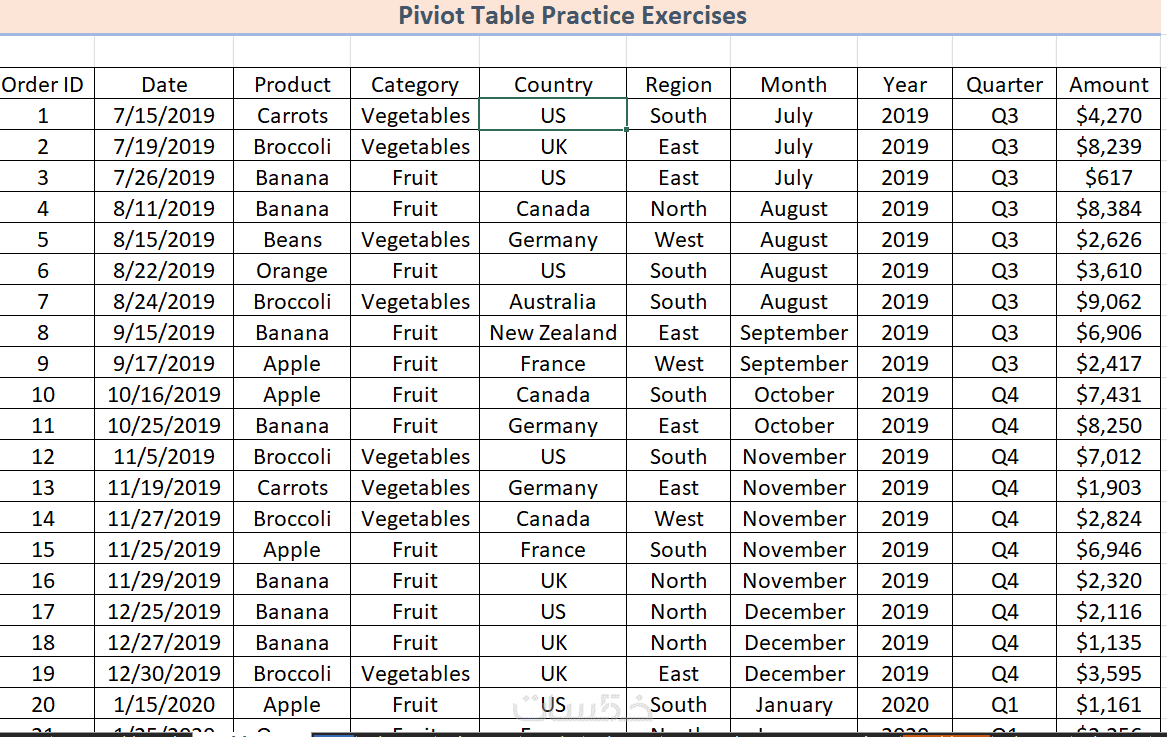This screenshot has width=1167, height=737.
Task: Click the $9,062 amount cell
Action: [1109, 302]
